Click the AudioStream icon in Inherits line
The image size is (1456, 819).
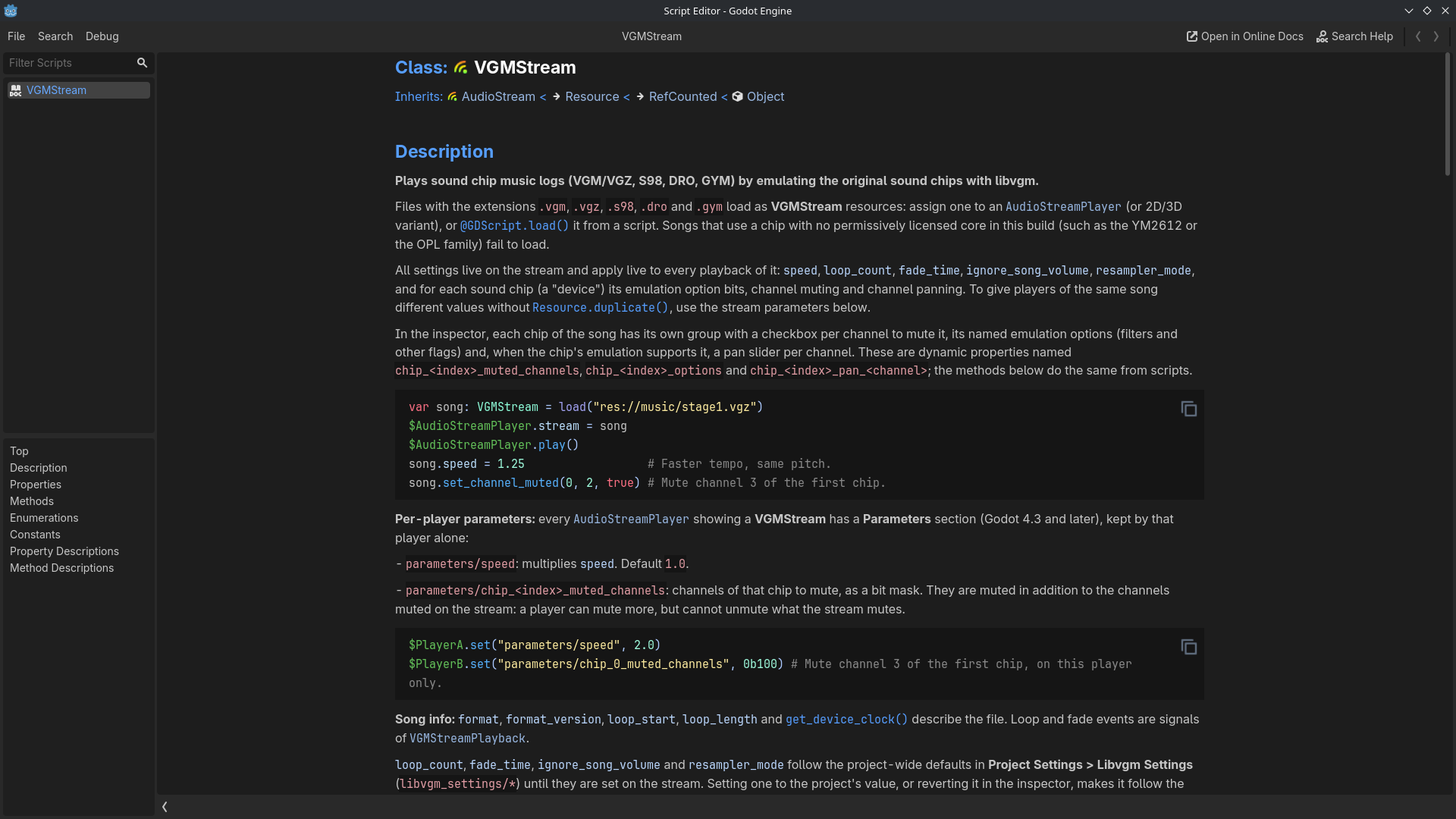(453, 96)
